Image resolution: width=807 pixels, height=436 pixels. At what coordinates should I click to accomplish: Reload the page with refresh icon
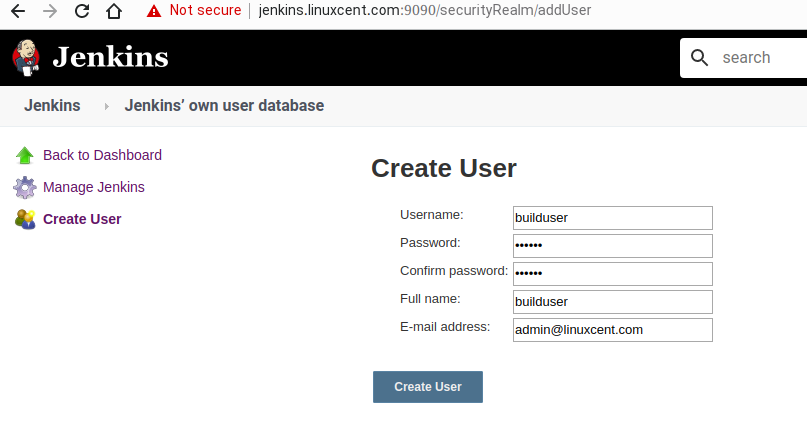(x=82, y=11)
